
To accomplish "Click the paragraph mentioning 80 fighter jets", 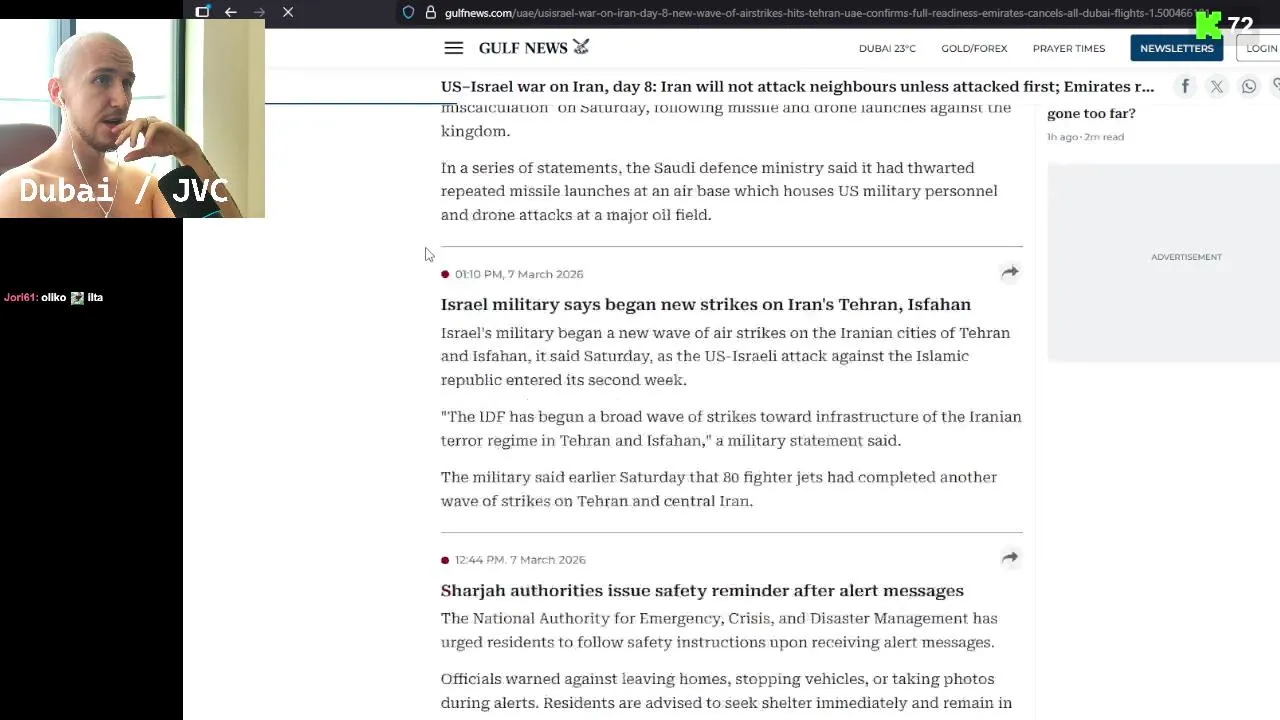I will 719,489.
